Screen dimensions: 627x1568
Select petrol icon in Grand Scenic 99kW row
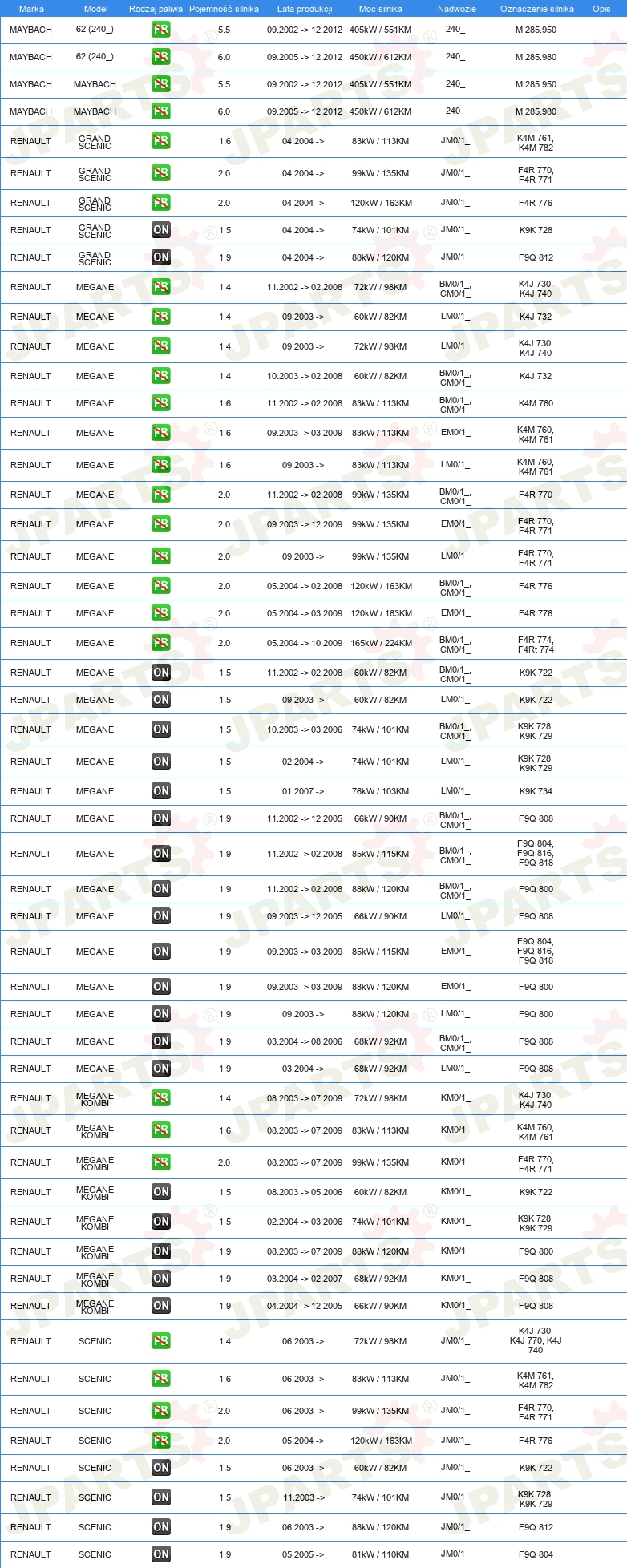(x=161, y=173)
